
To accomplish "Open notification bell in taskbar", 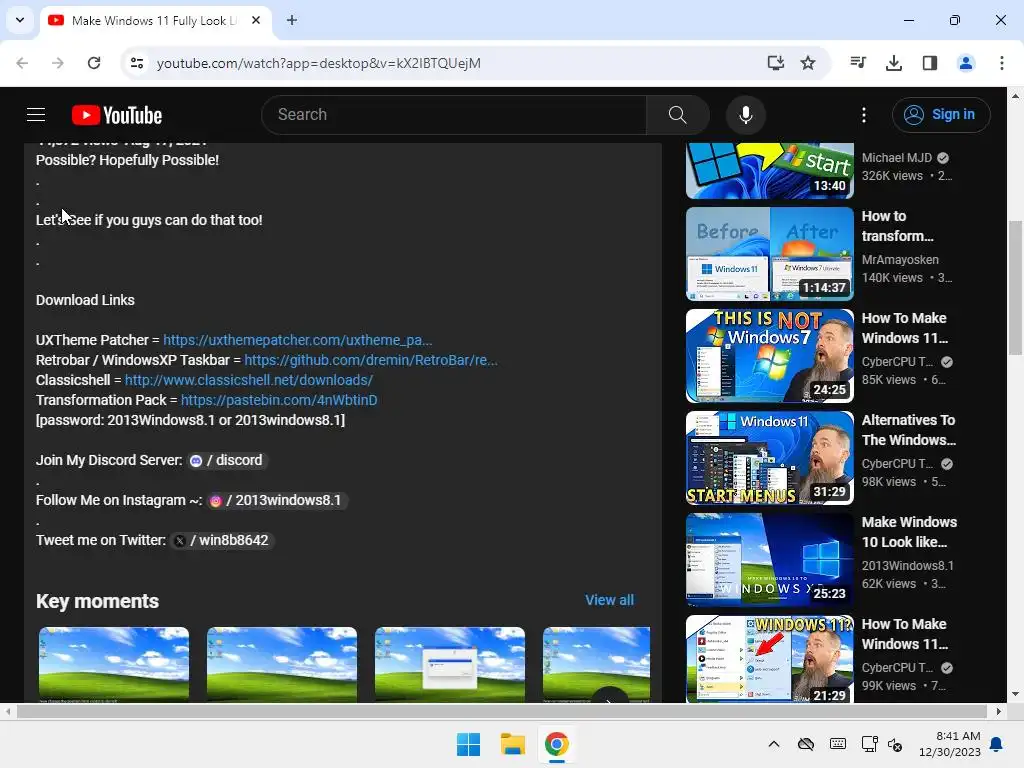I will coord(997,744).
